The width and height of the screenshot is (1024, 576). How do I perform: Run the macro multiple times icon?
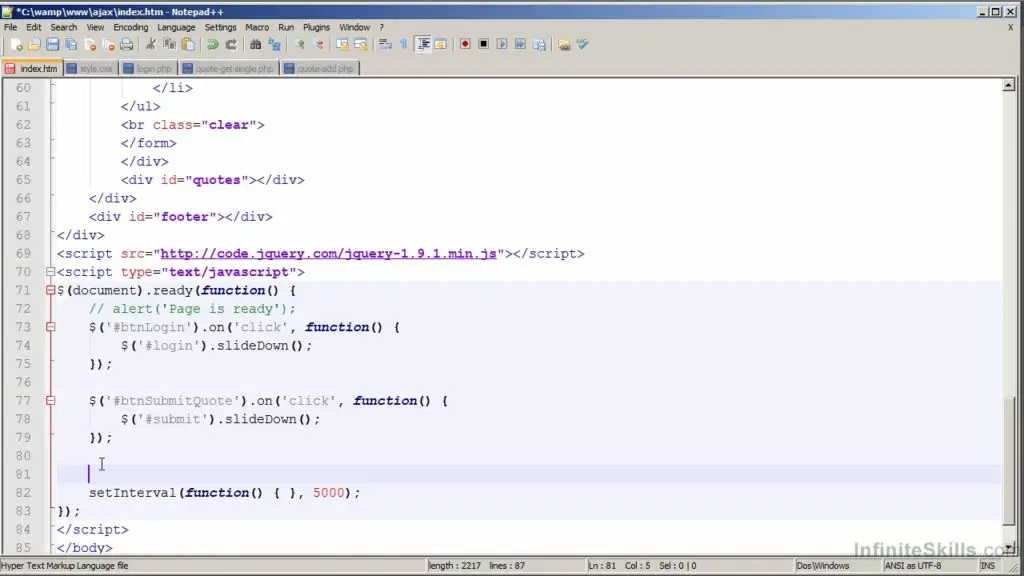point(520,44)
